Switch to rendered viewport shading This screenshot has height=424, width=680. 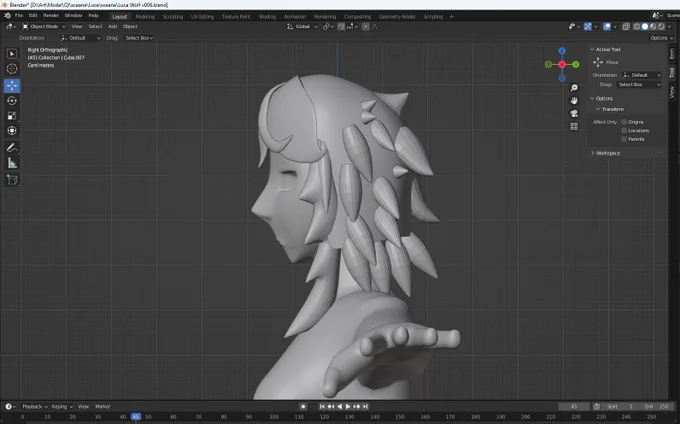(x=661, y=26)
